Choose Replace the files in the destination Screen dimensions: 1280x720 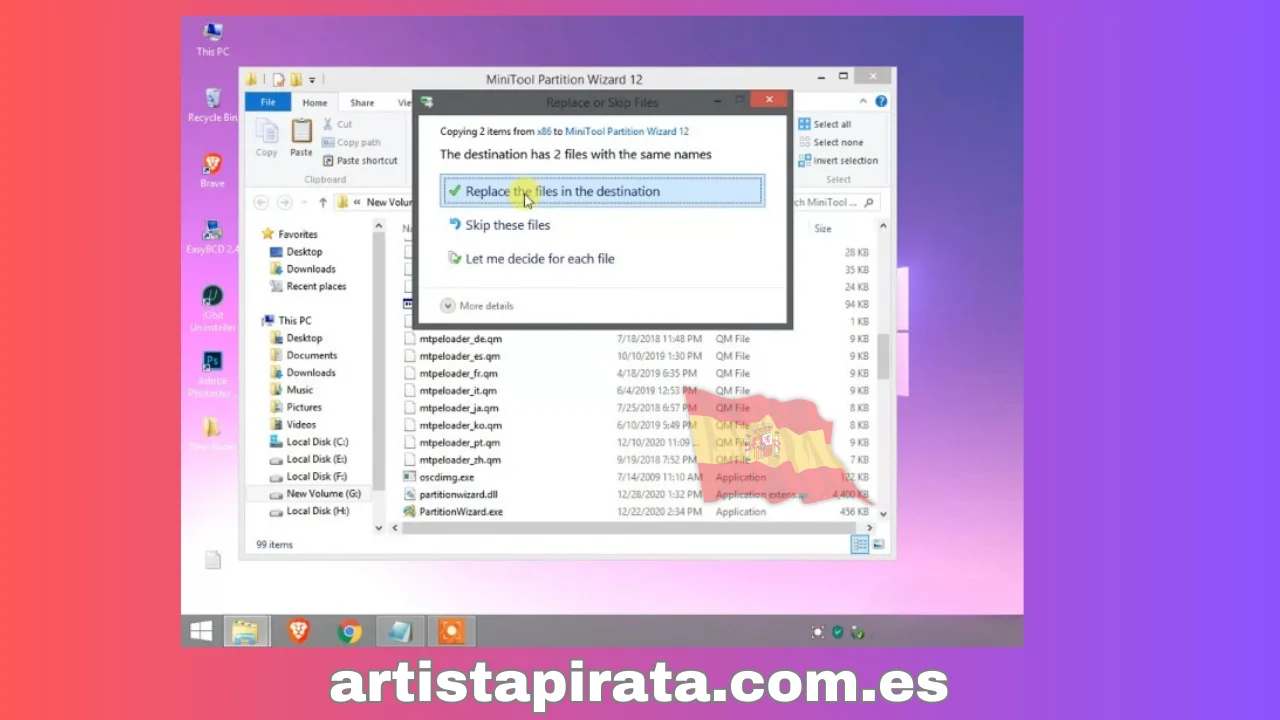[x=602, y=191]
